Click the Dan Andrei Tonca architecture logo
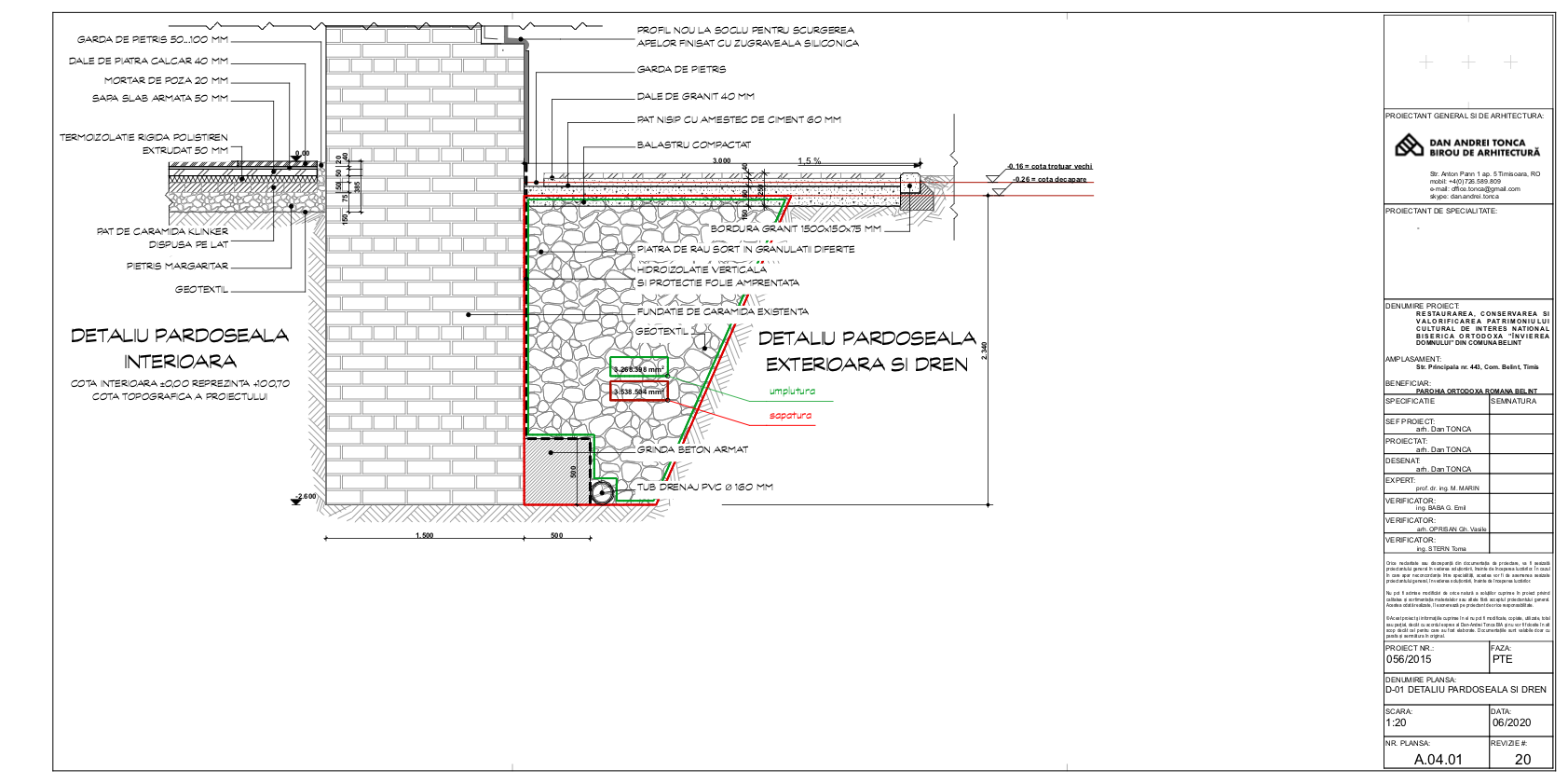Image resolution: width=1568 pixels, height=784 pixels. pyautogui.click(x=1408, y=145)
